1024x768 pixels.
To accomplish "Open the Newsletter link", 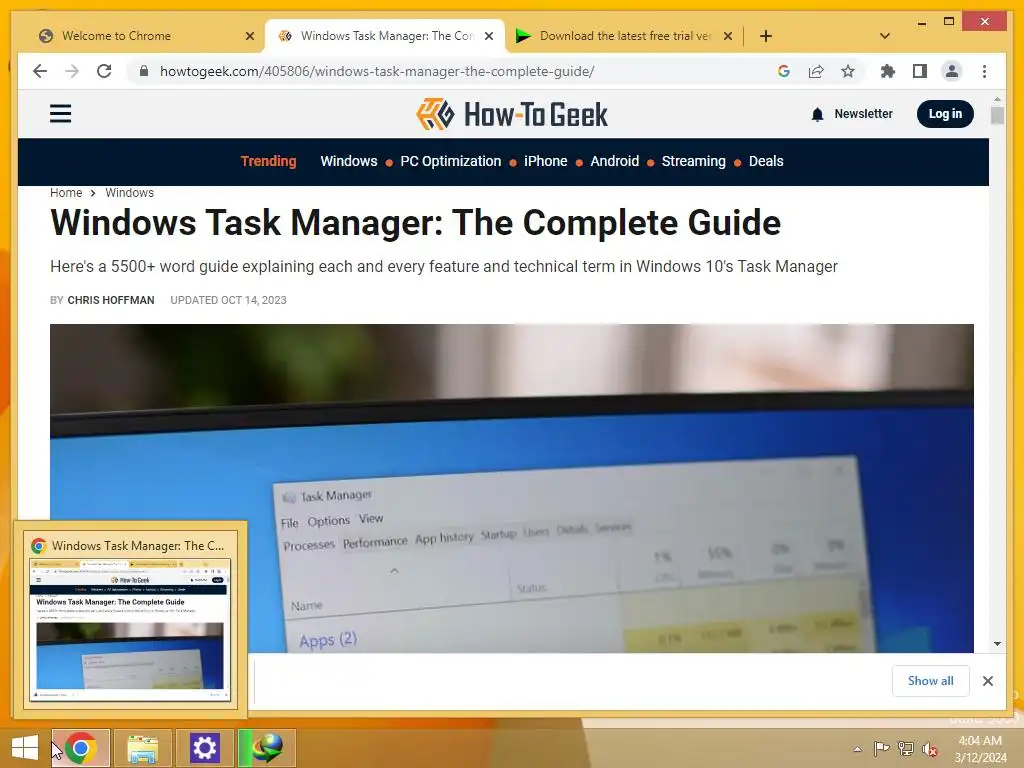I will [x=863, y=114].
